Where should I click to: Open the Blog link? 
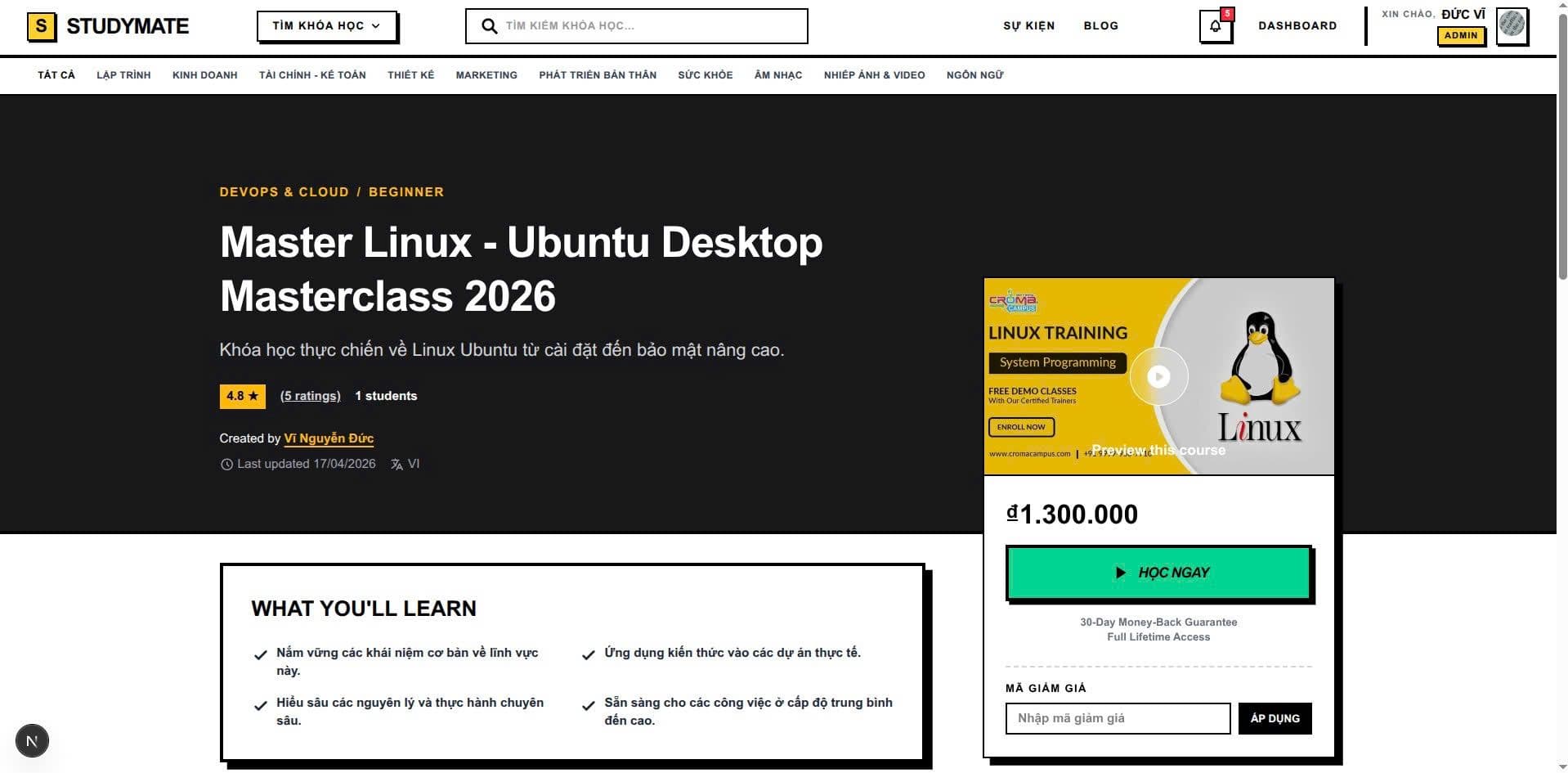pos(1100,26)
